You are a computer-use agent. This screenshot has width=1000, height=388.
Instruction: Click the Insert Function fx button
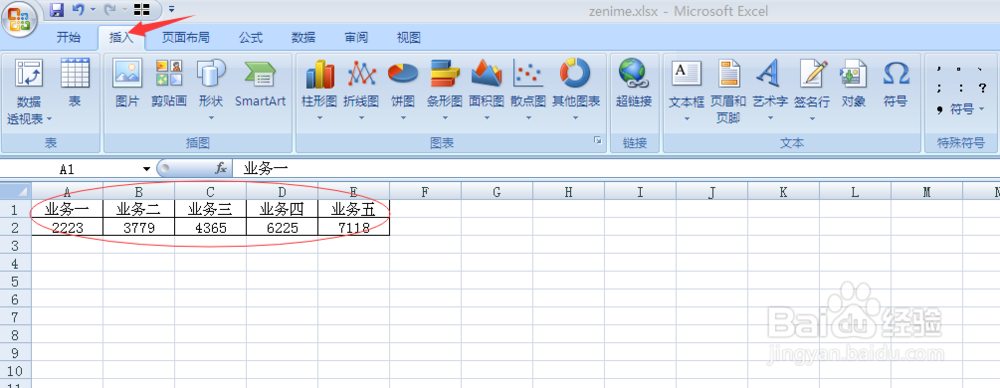[221, 168]
